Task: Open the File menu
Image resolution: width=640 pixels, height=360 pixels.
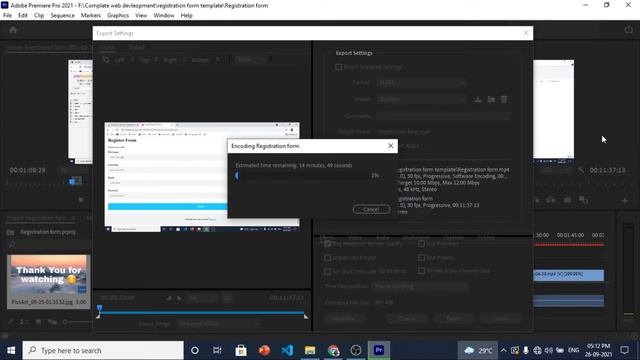Action: [7, 16]
